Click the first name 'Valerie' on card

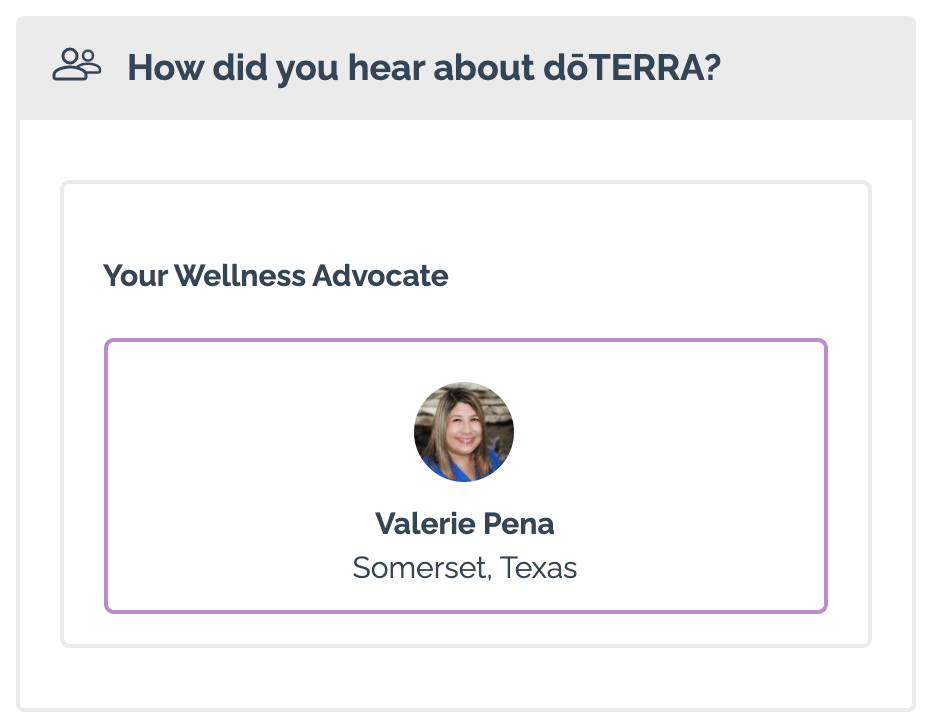click(425, 524)
